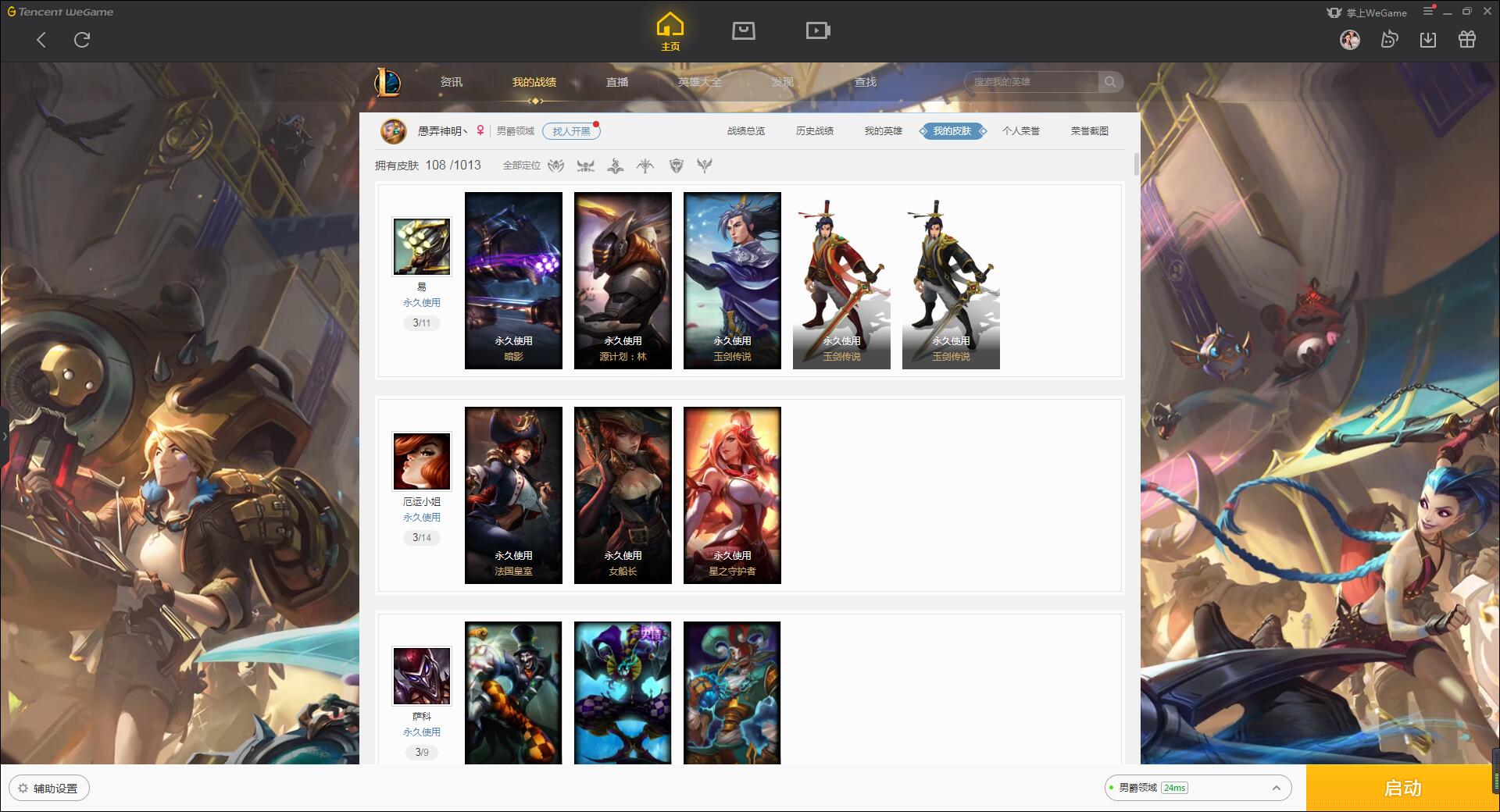Image resolution: width=1500 pixels, height=812 pixels.
Task: Open the download manager icon
Action: pyautogui.click(x=1428, y=39)
